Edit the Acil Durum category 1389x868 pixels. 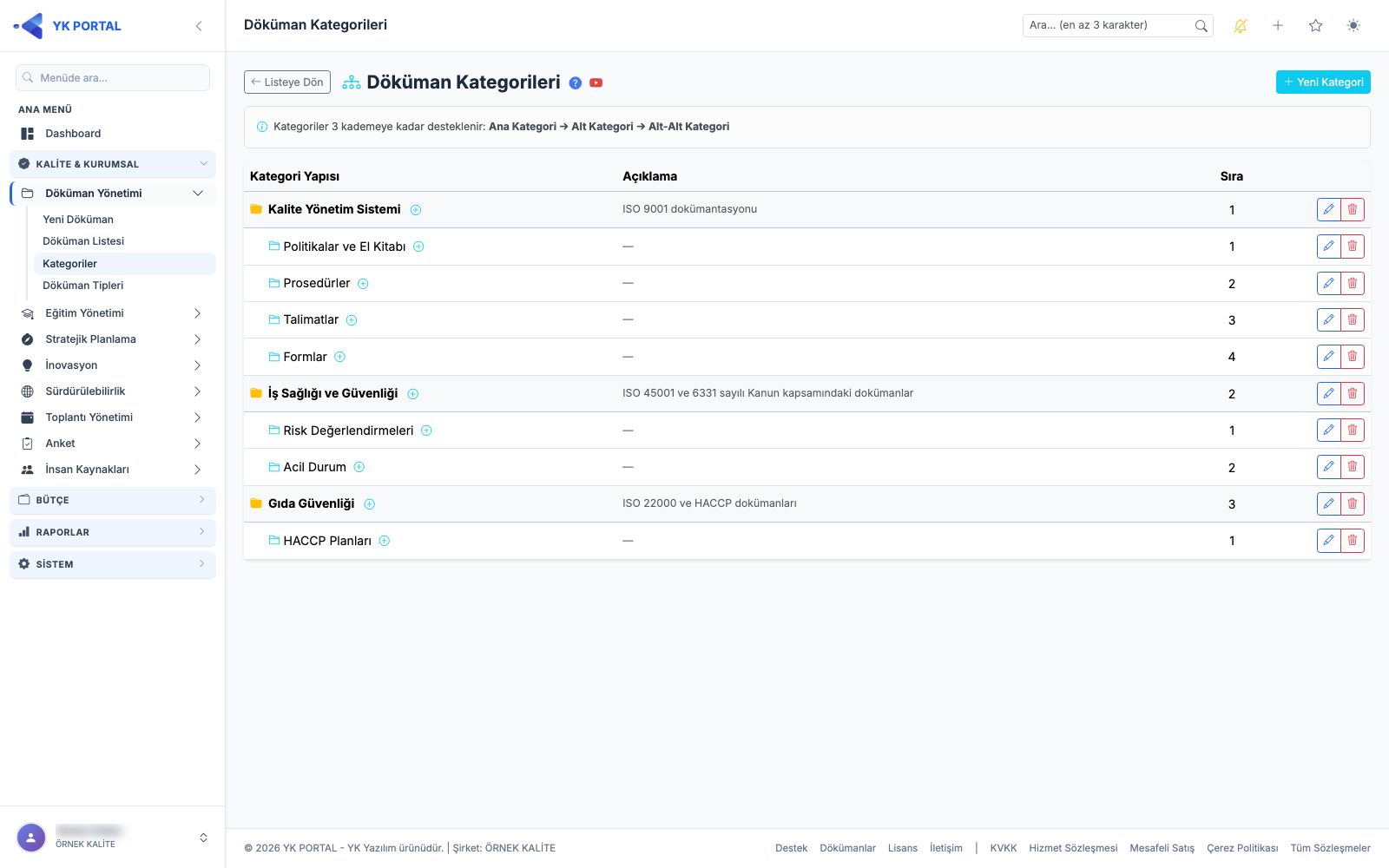[x=1328, y=467]
